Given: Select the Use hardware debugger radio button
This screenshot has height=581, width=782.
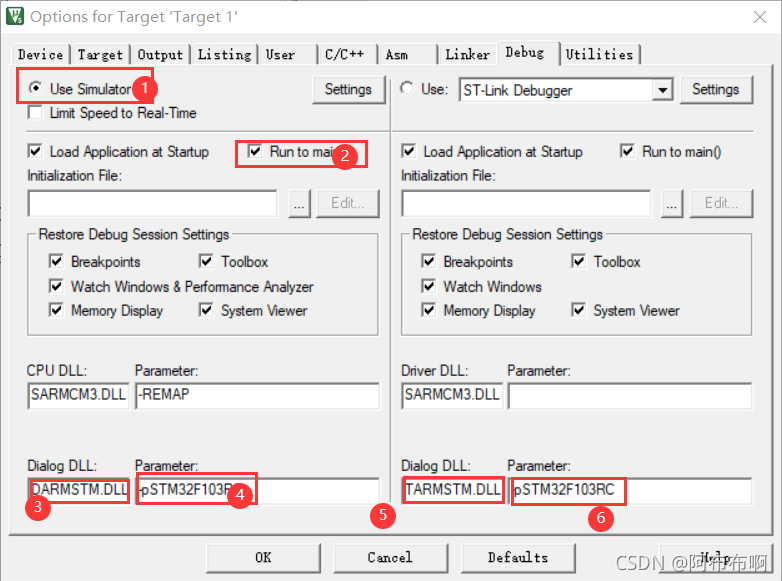Looking at the screenshot, I should 407,88.
